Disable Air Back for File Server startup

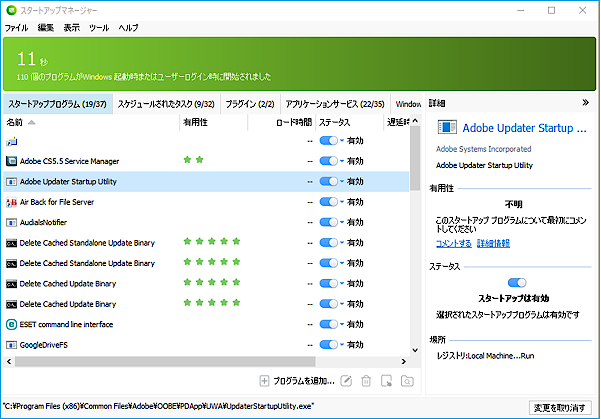click(x=328, y=202)
